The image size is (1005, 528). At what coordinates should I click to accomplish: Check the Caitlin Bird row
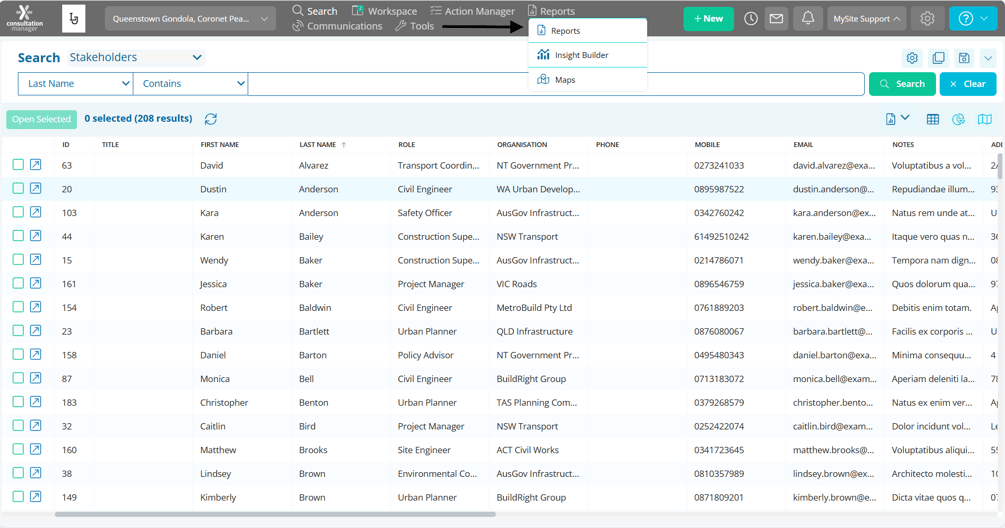tap(18, 425)
